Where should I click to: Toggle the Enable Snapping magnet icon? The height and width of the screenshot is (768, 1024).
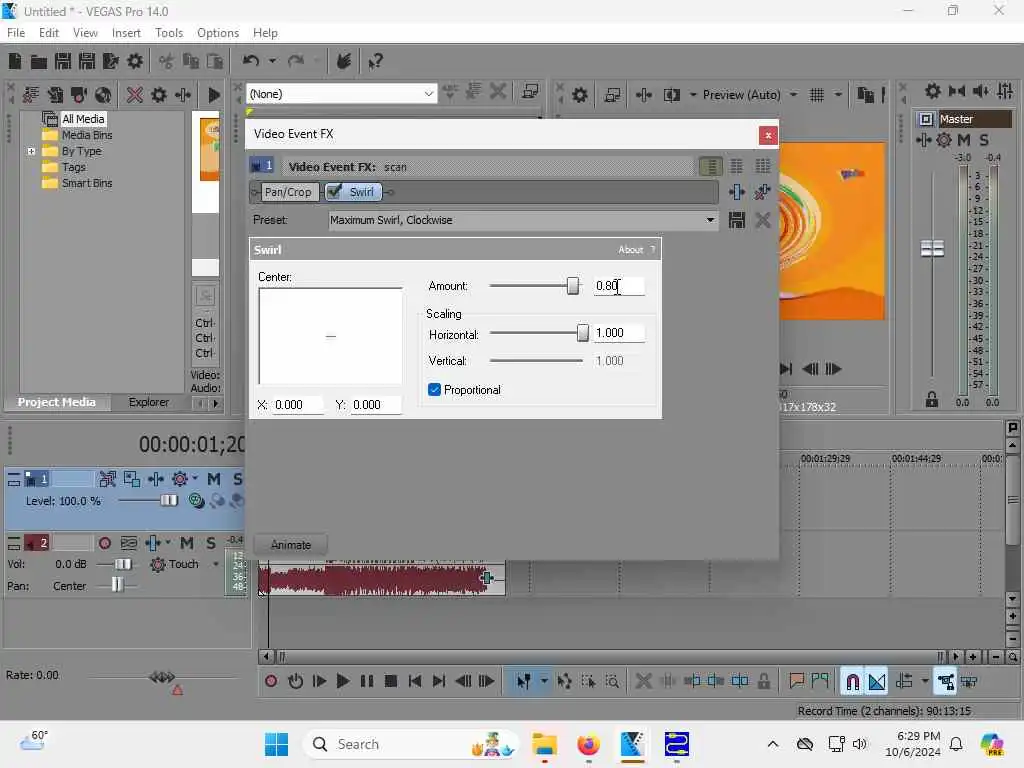[852, 682]
